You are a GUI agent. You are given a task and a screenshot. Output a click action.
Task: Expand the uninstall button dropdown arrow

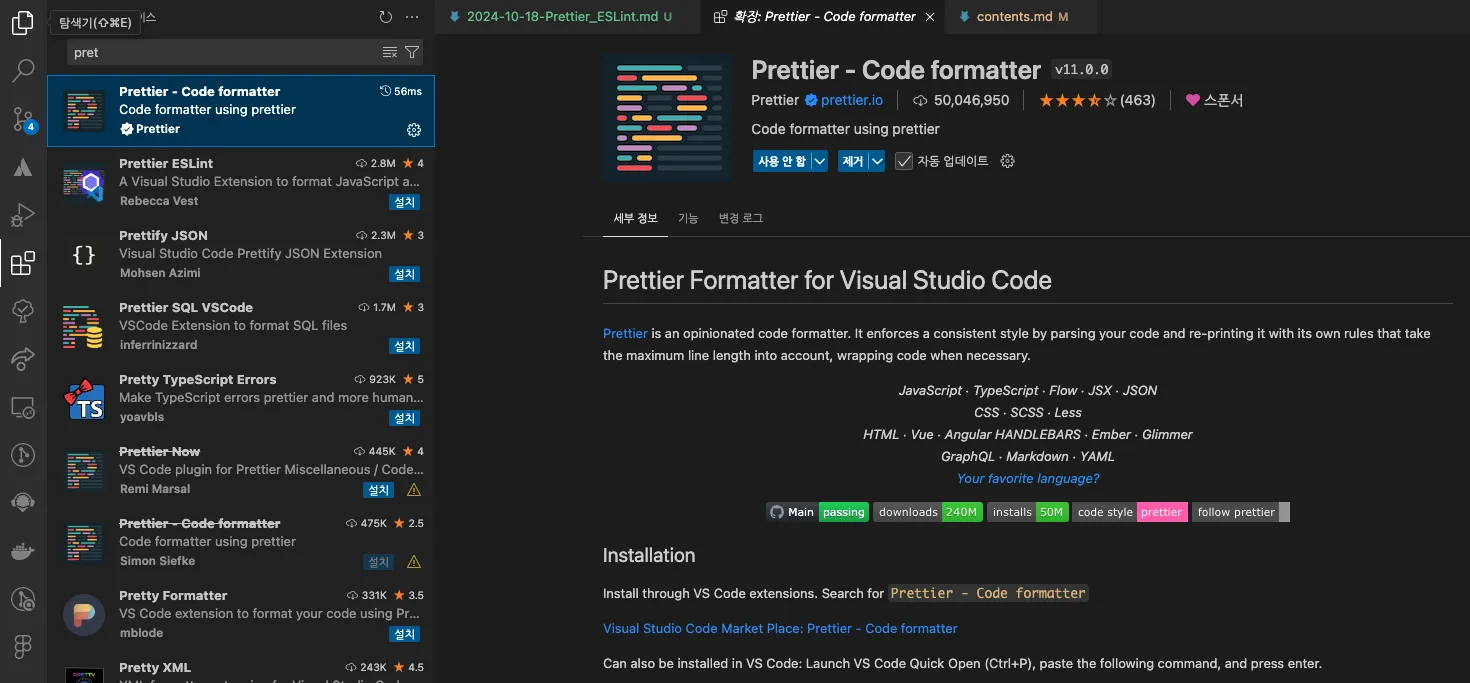(877, 161)
